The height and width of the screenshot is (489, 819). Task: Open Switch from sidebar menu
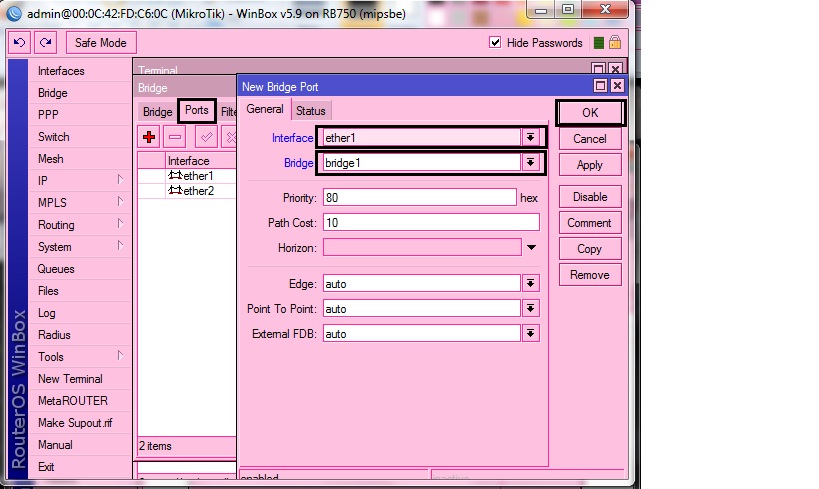(x=54, y=136)
